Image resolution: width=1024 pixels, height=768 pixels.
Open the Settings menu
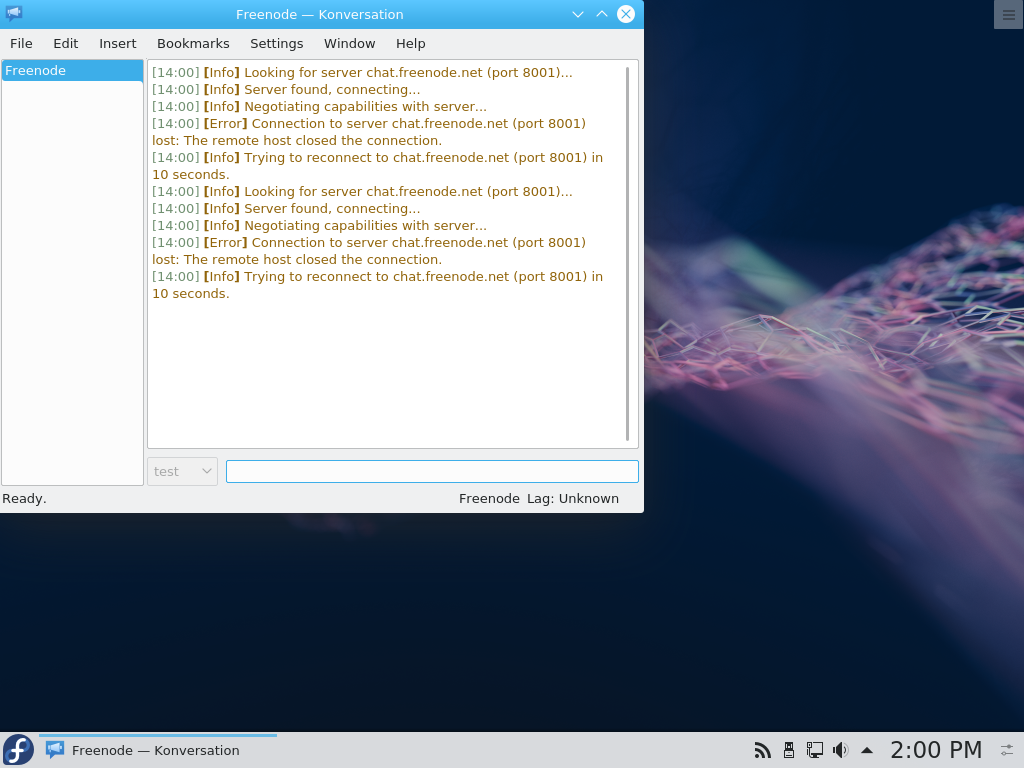click(x=277, y=43)
